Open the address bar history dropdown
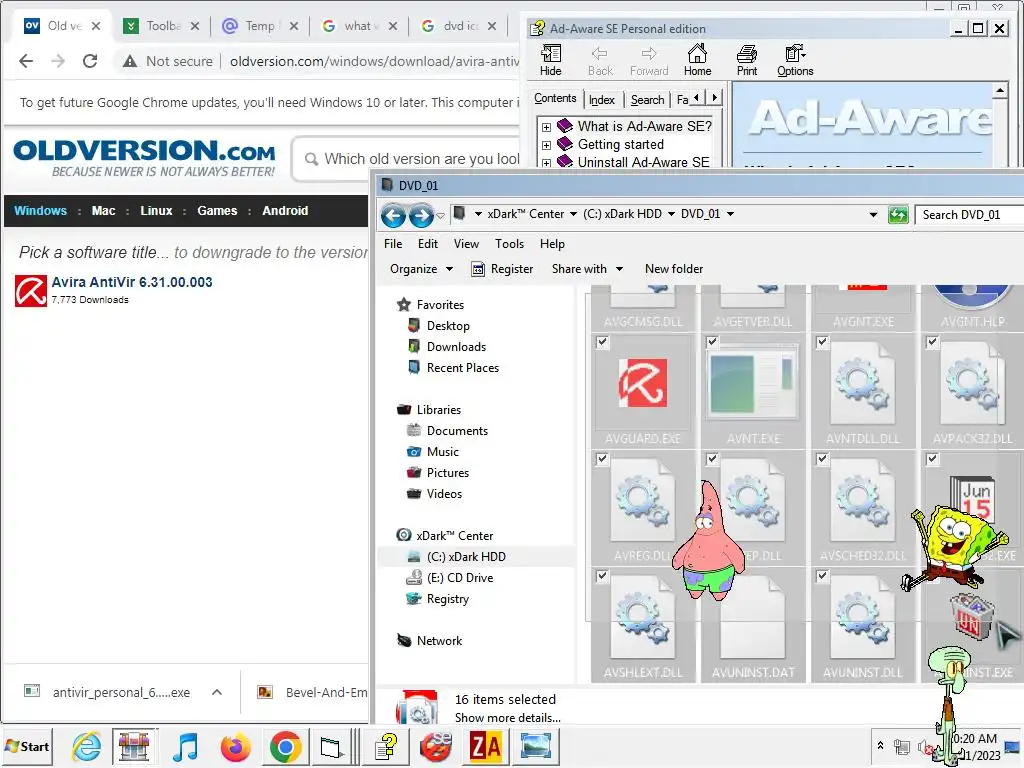The height and width of the screenshot is (768, 1024). [873, 215]
